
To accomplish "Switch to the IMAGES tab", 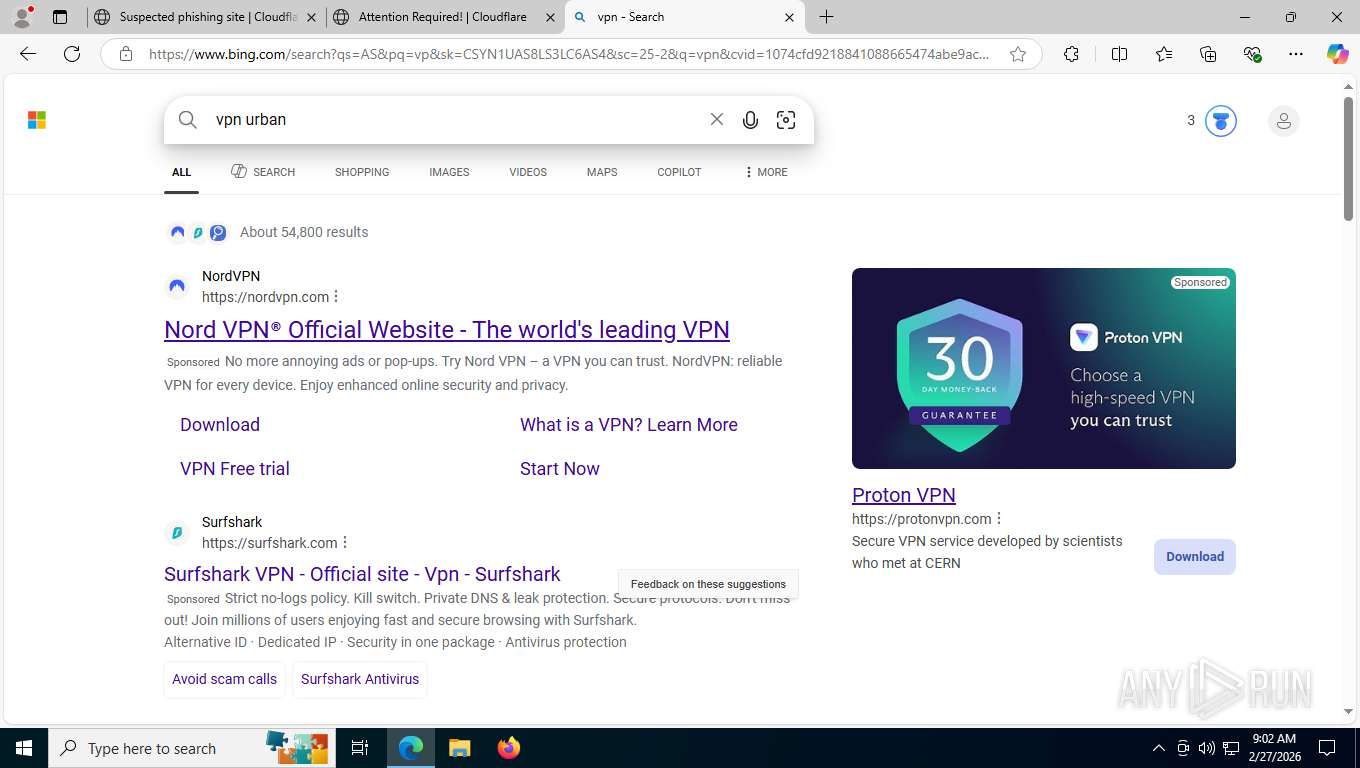I will (x=449, y=172).
